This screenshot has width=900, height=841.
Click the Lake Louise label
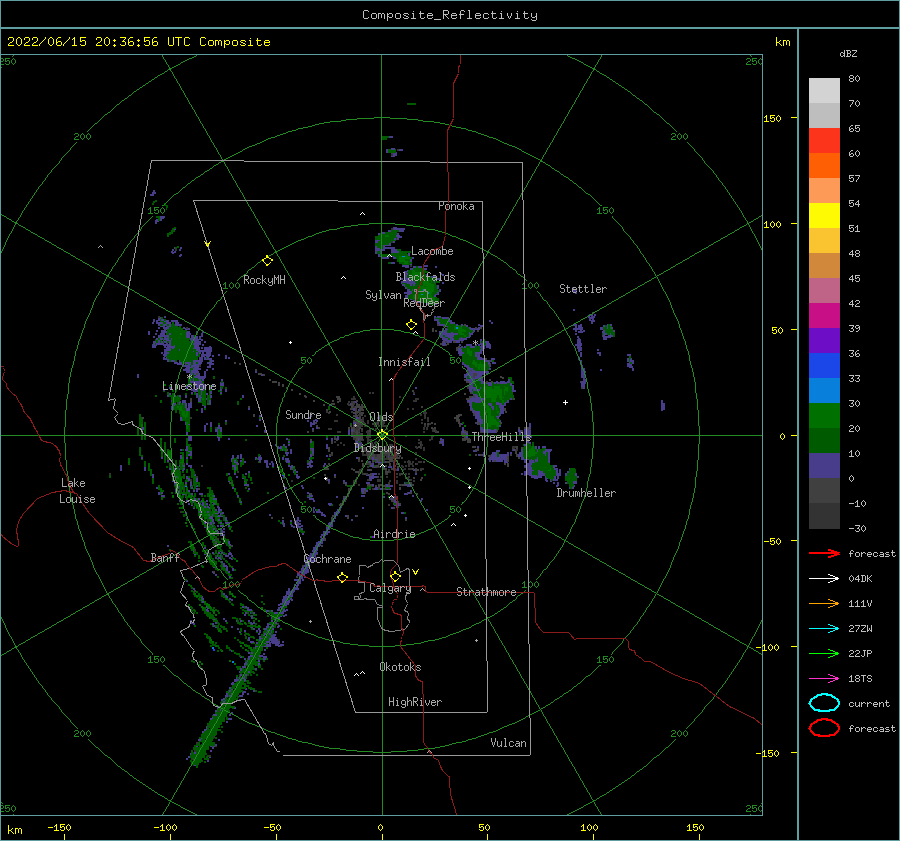pos(77,491)
